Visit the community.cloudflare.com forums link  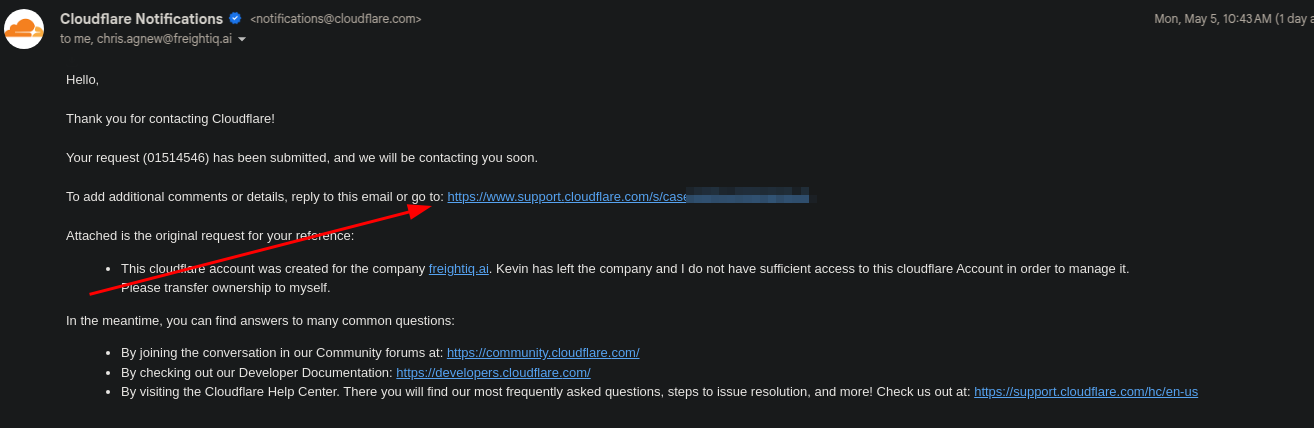(x=543, y=353)
